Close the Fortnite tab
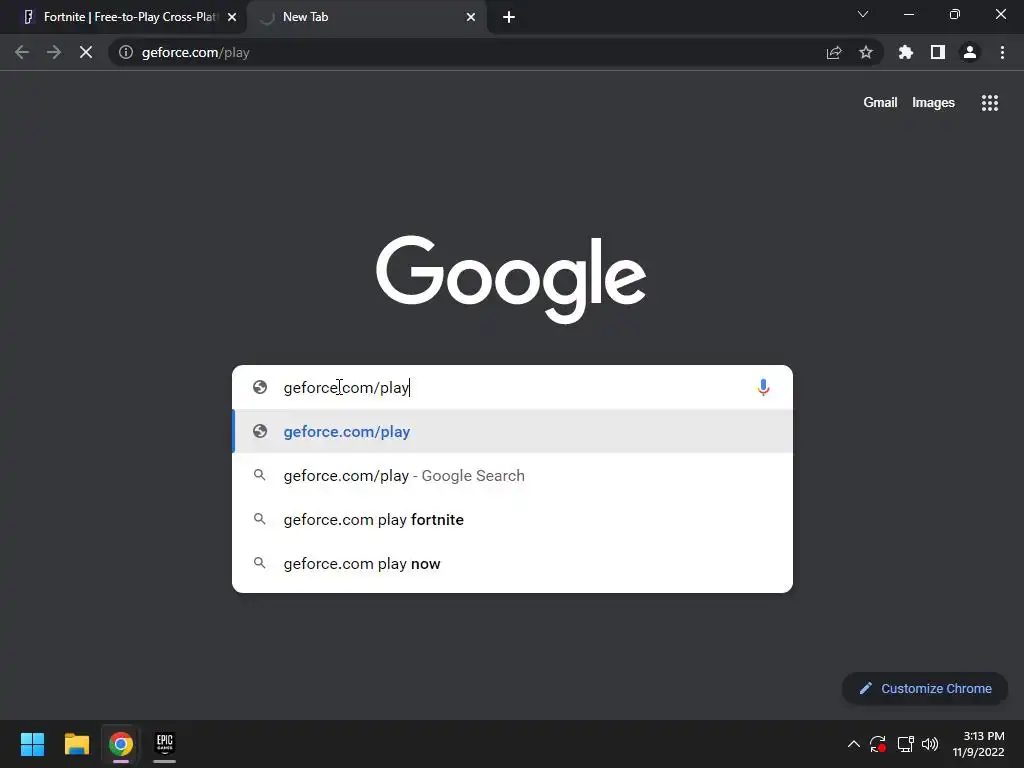This screenshot has height=768, width=1024. tap(232, 17)
